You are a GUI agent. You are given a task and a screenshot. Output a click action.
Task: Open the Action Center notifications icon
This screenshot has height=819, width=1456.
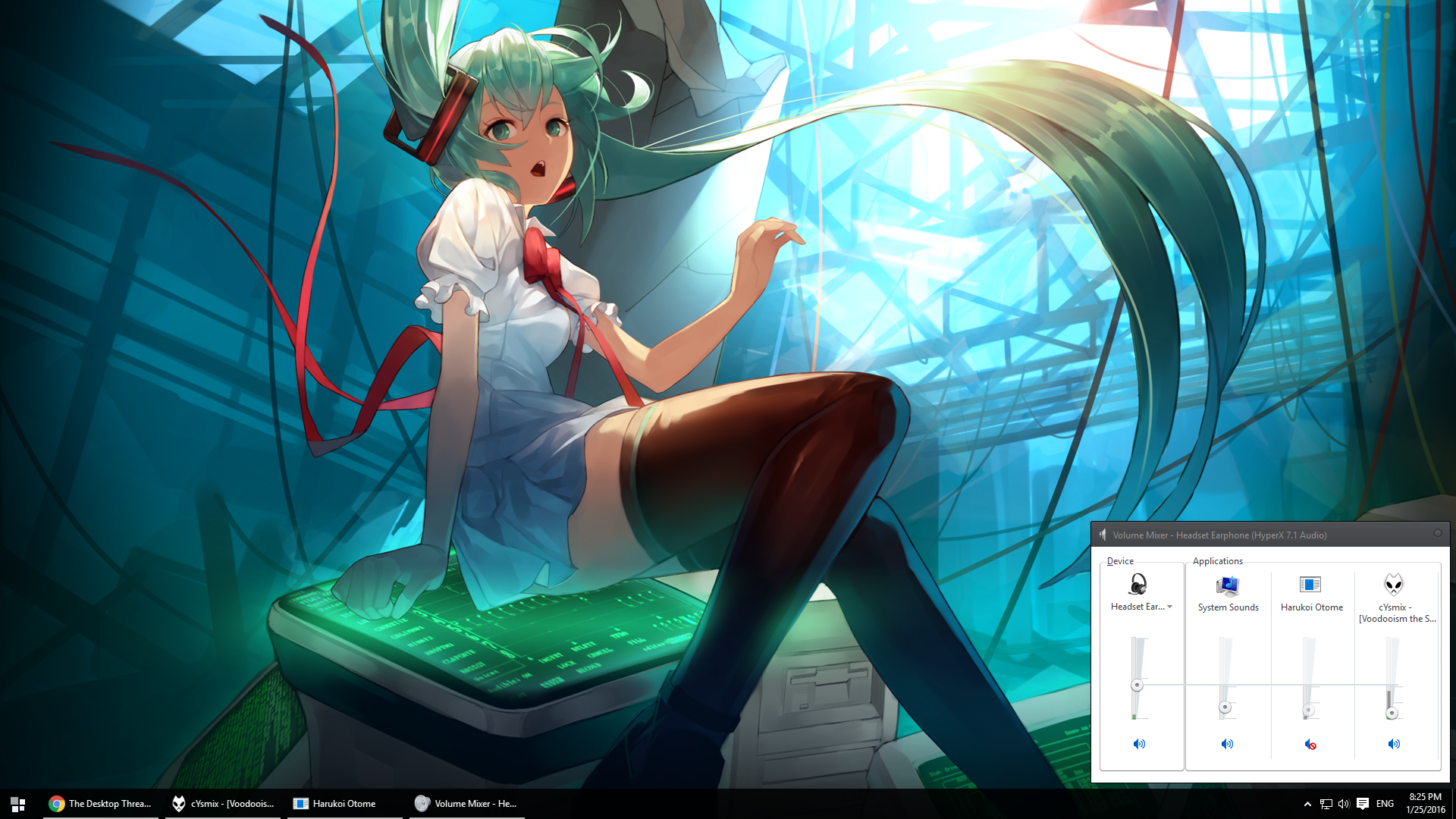tap(1363, 804)
